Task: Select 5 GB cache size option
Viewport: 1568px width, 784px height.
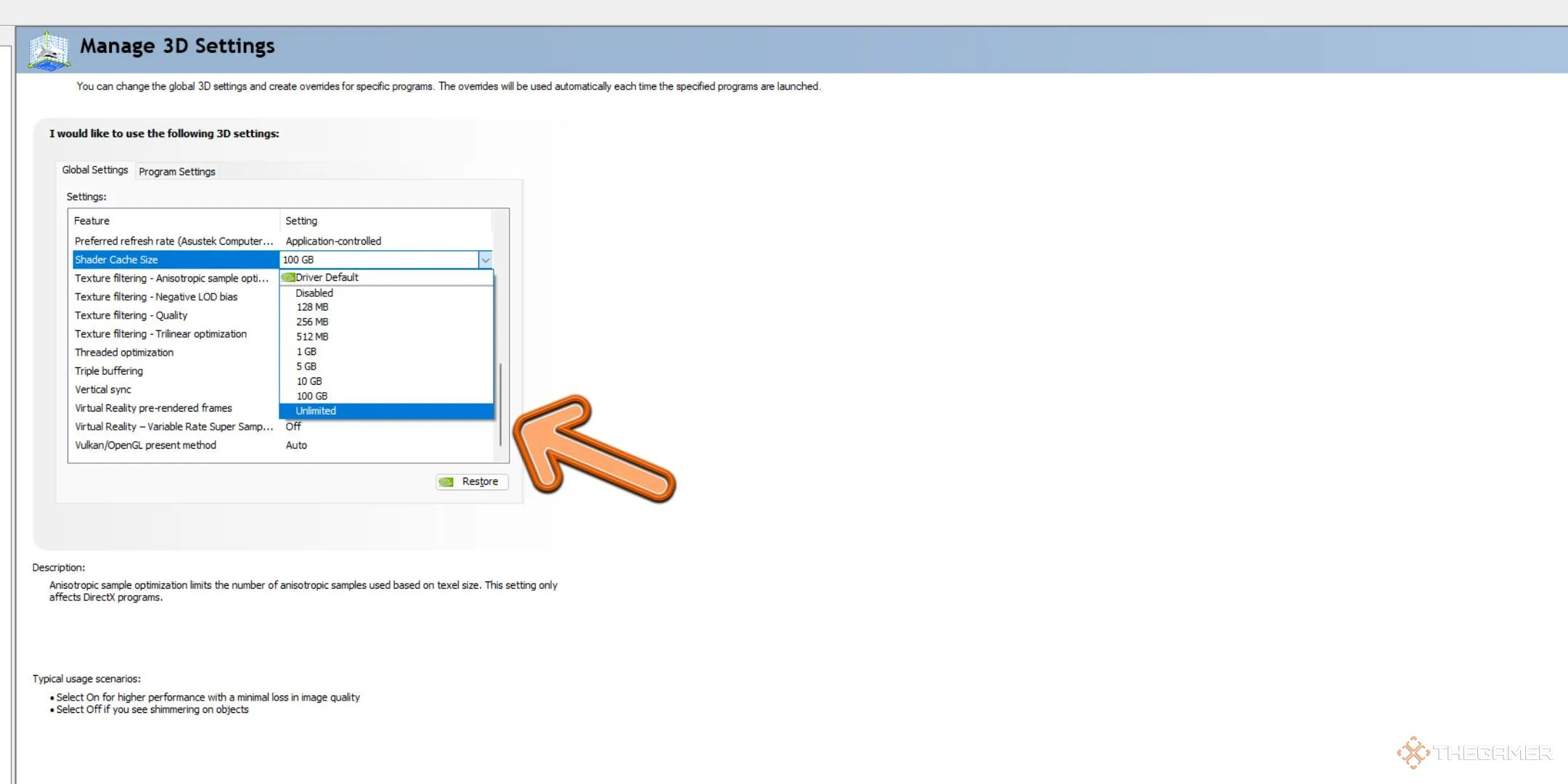Action: [x=386, y=367]
